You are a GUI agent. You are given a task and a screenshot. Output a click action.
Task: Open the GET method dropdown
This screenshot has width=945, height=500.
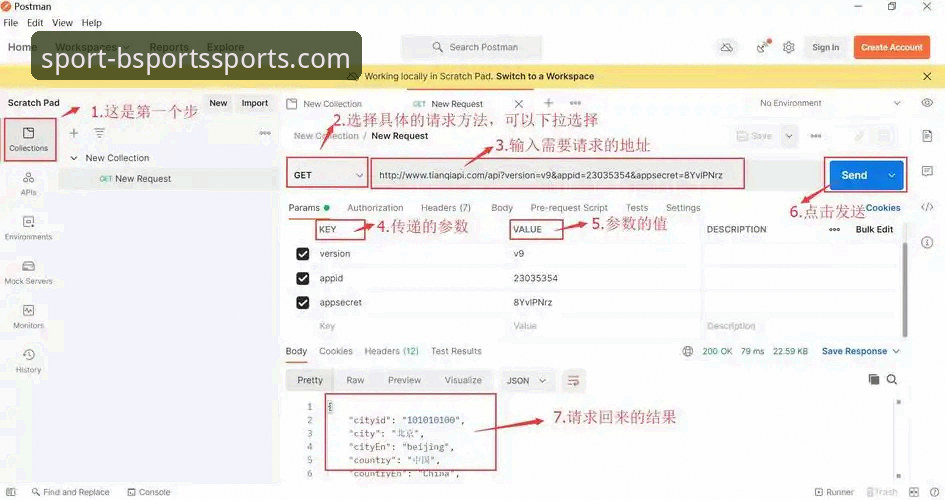tap(327, 175)
